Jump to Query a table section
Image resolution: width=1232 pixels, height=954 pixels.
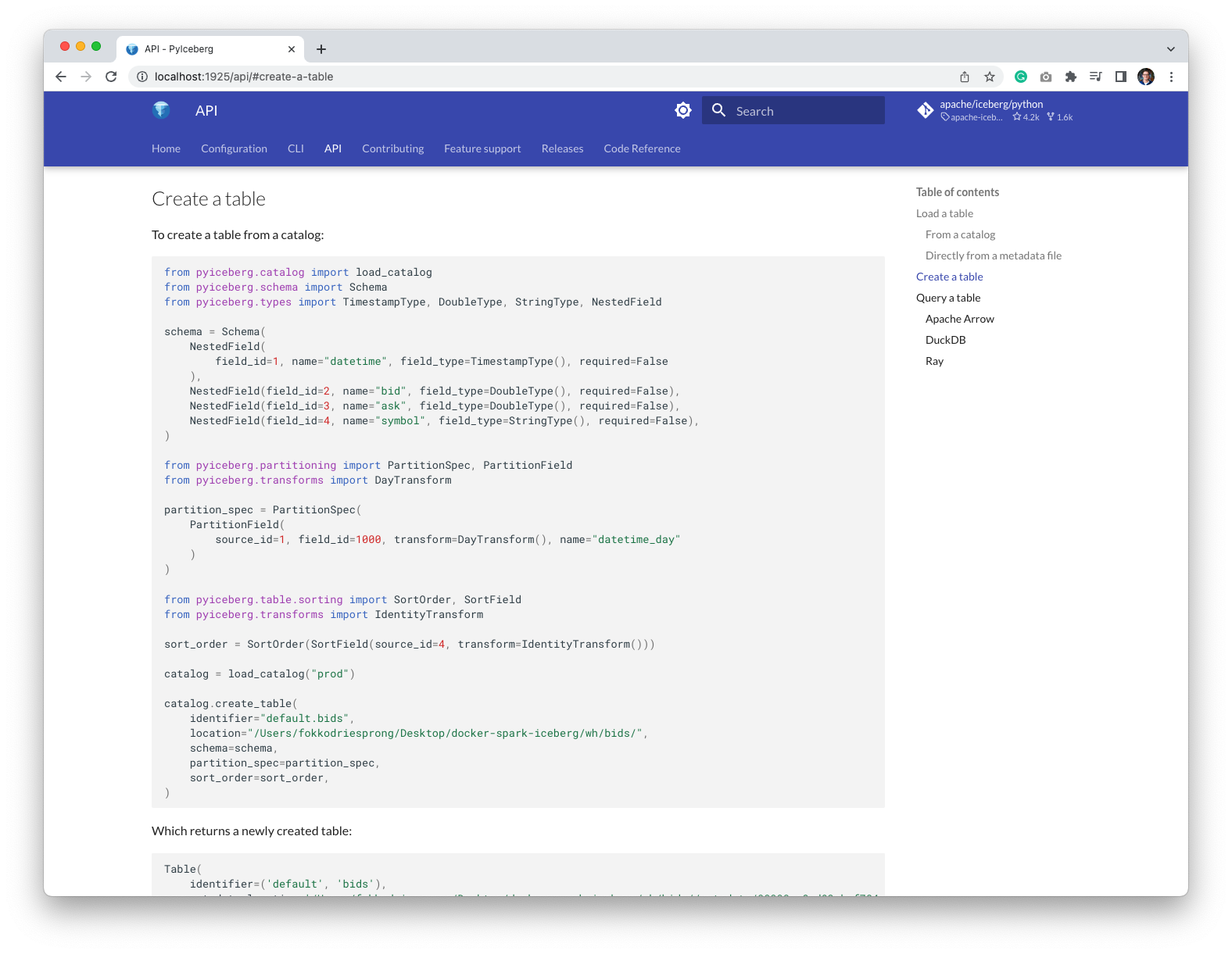click(x=947, y=298)
